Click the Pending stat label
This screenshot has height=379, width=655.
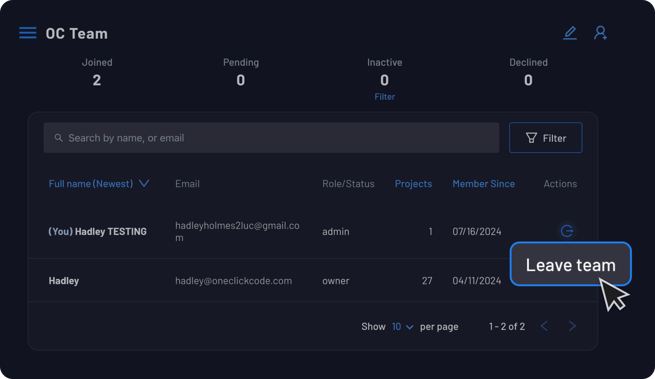(x=241, y=62)
